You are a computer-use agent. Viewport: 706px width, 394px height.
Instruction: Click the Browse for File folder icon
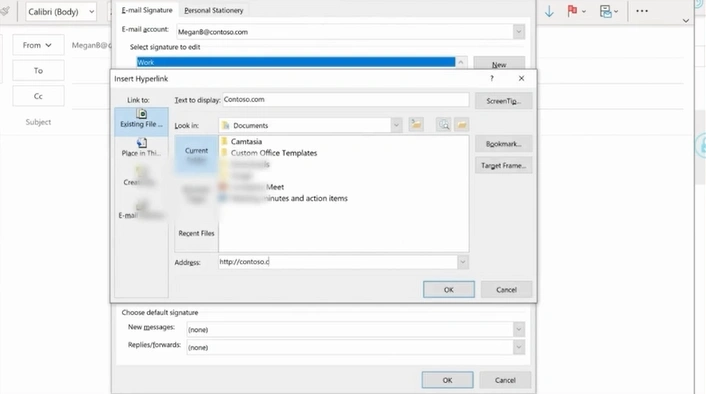tap(462, 125)
